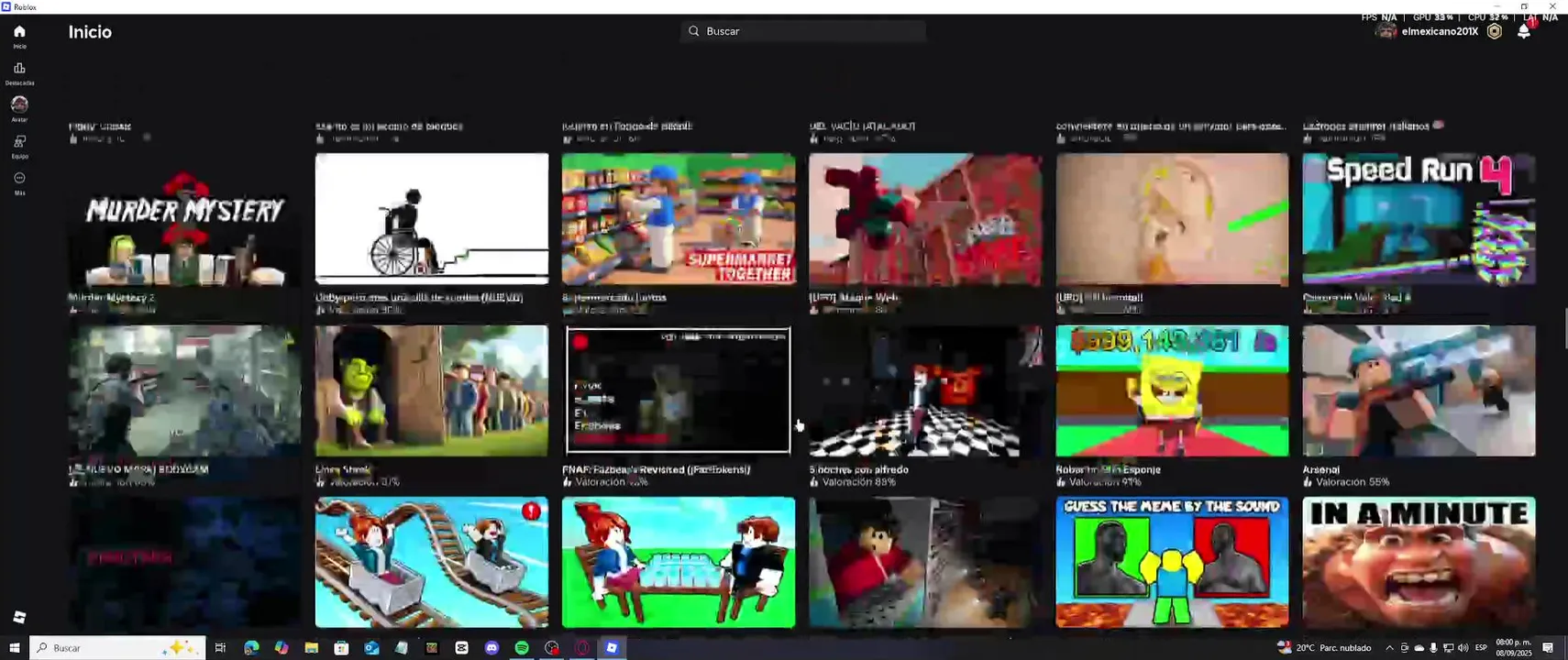Open elmexicano201X profile avatar

(1386, 31)
